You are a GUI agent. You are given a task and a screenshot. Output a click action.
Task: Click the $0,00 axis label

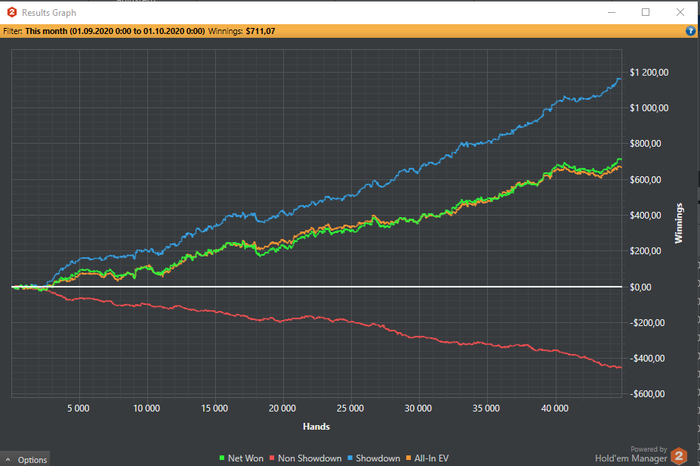[640, 287]
